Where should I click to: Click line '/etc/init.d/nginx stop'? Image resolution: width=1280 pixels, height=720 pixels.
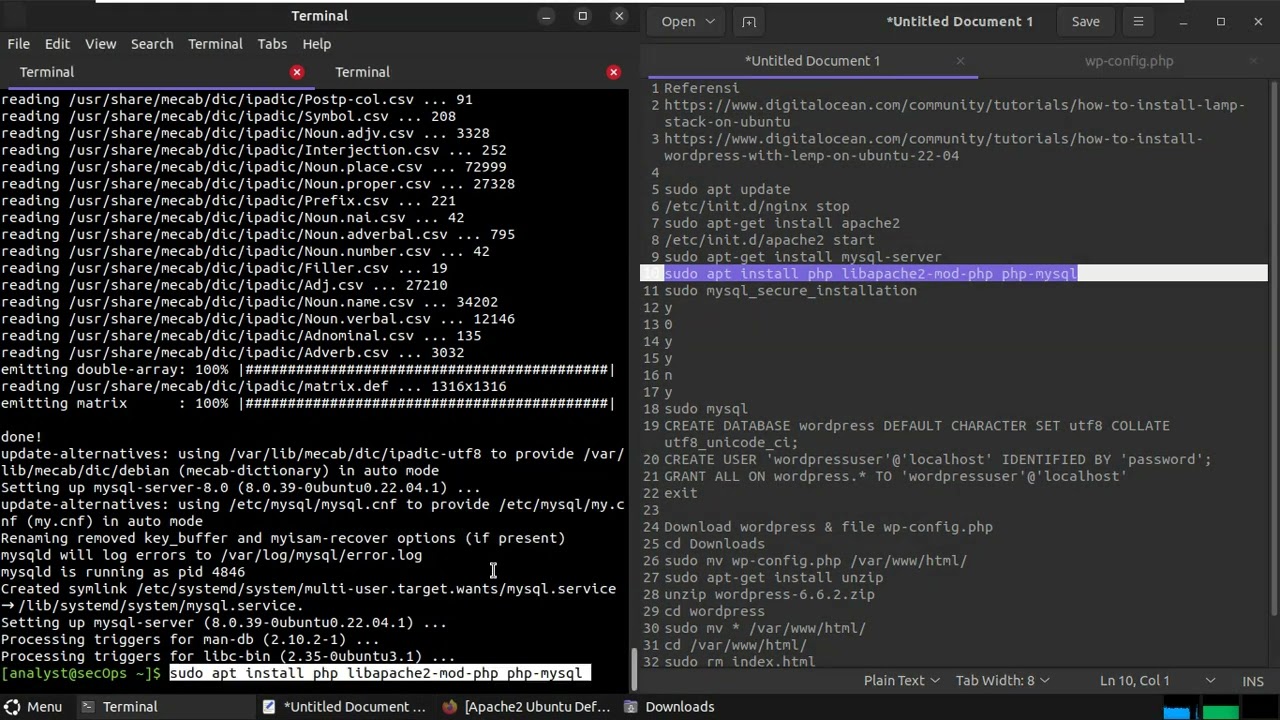[756, 206]
